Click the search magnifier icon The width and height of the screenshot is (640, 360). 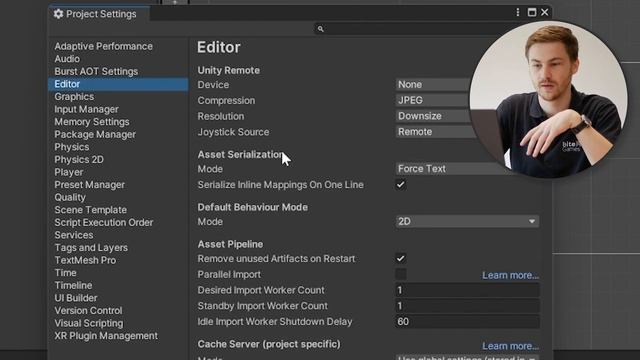tap(320, 29)
